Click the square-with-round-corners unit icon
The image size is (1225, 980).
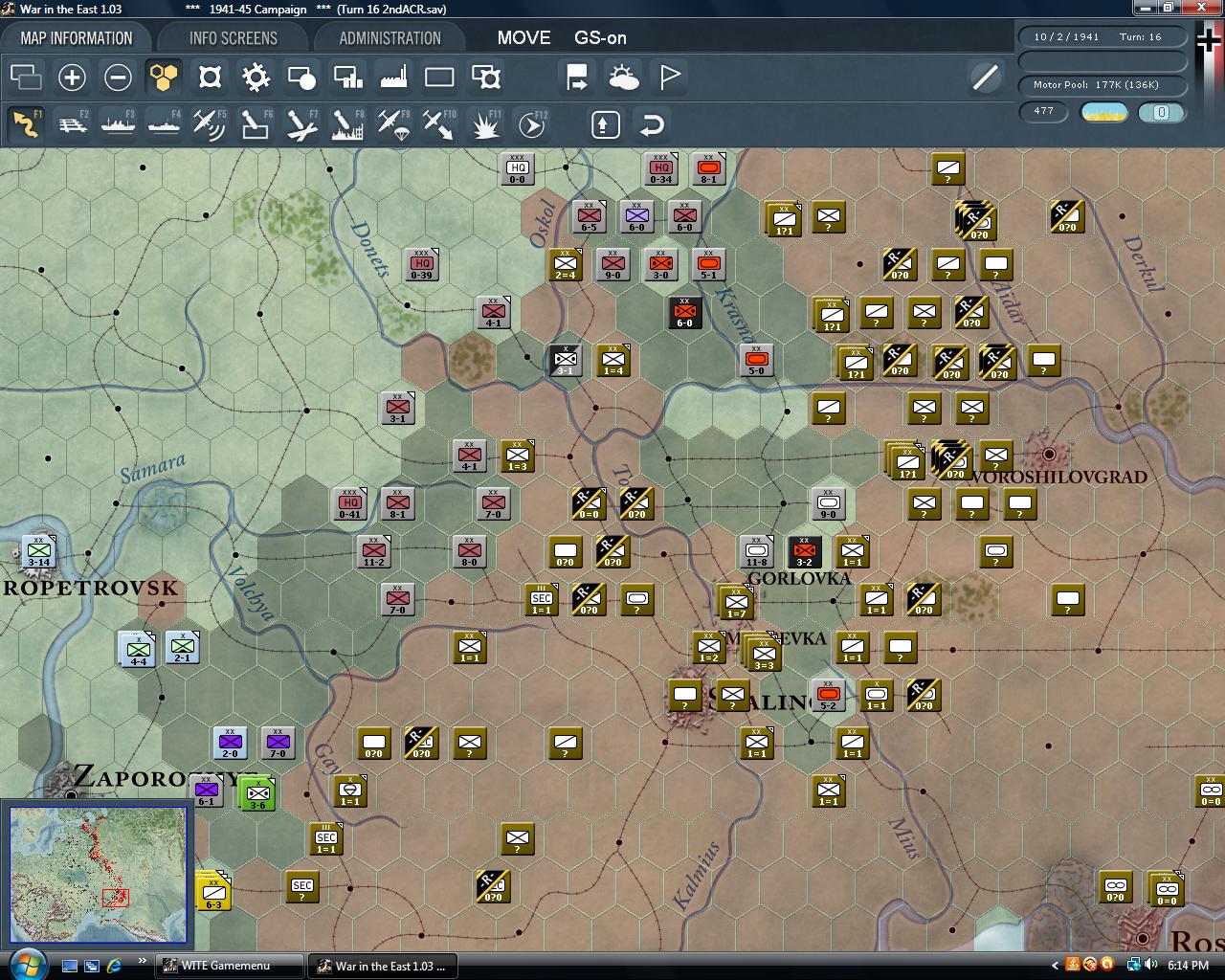click(210, 77)
